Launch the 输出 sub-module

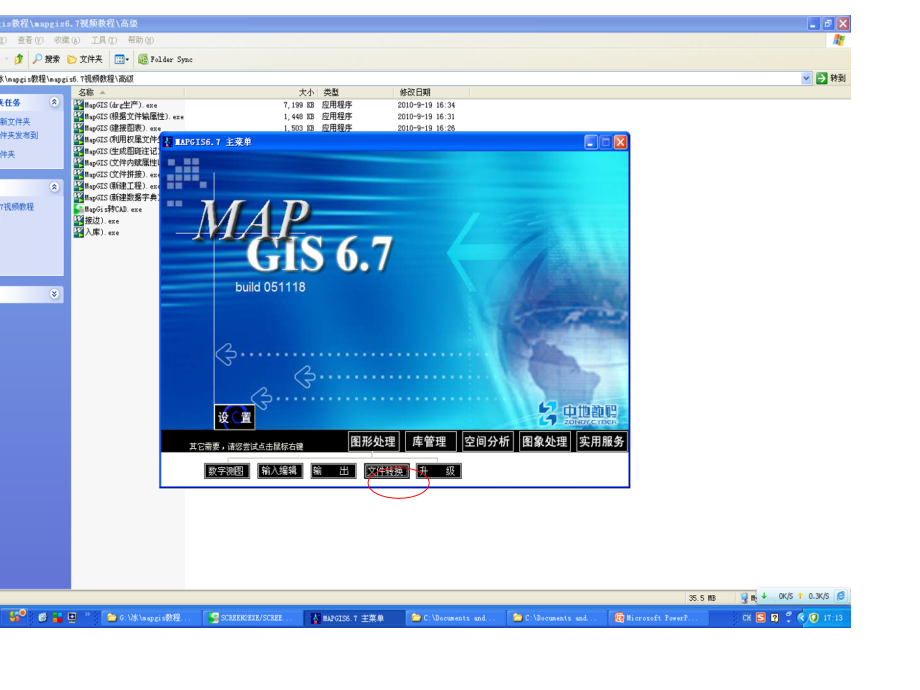(x=333, y=471)
